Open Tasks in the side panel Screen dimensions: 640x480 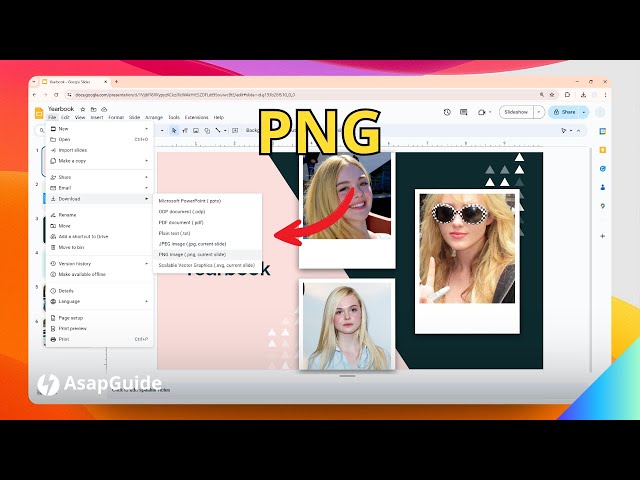pos(602,169)
